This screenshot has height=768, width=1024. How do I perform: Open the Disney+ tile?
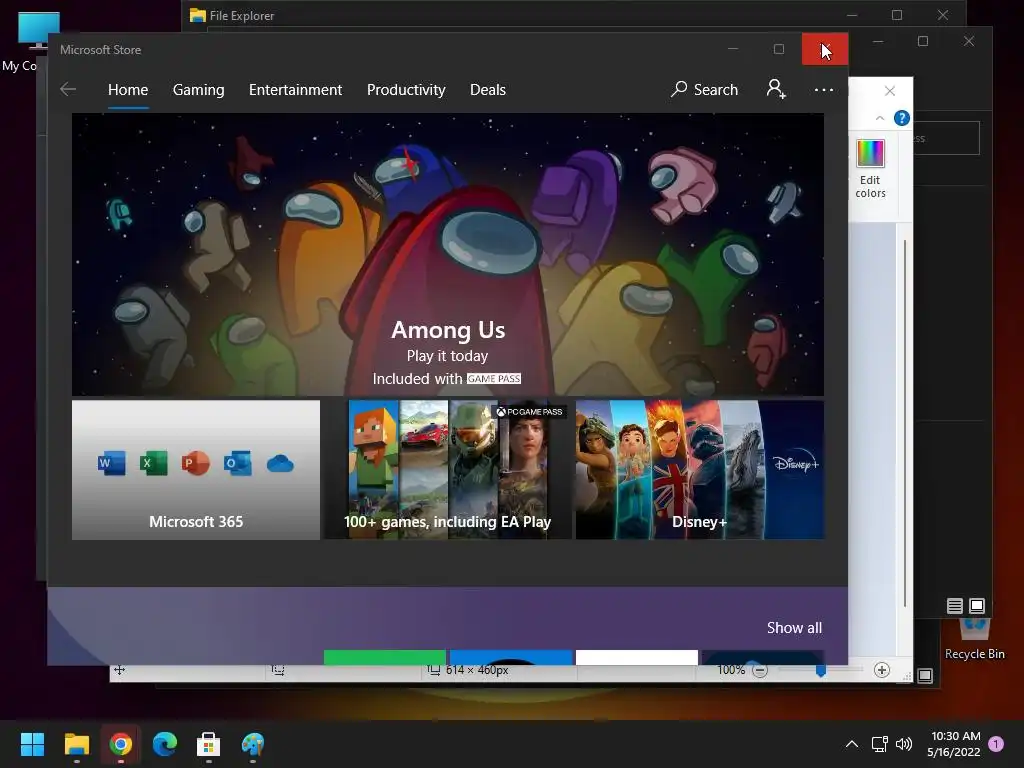coord(699,470)
